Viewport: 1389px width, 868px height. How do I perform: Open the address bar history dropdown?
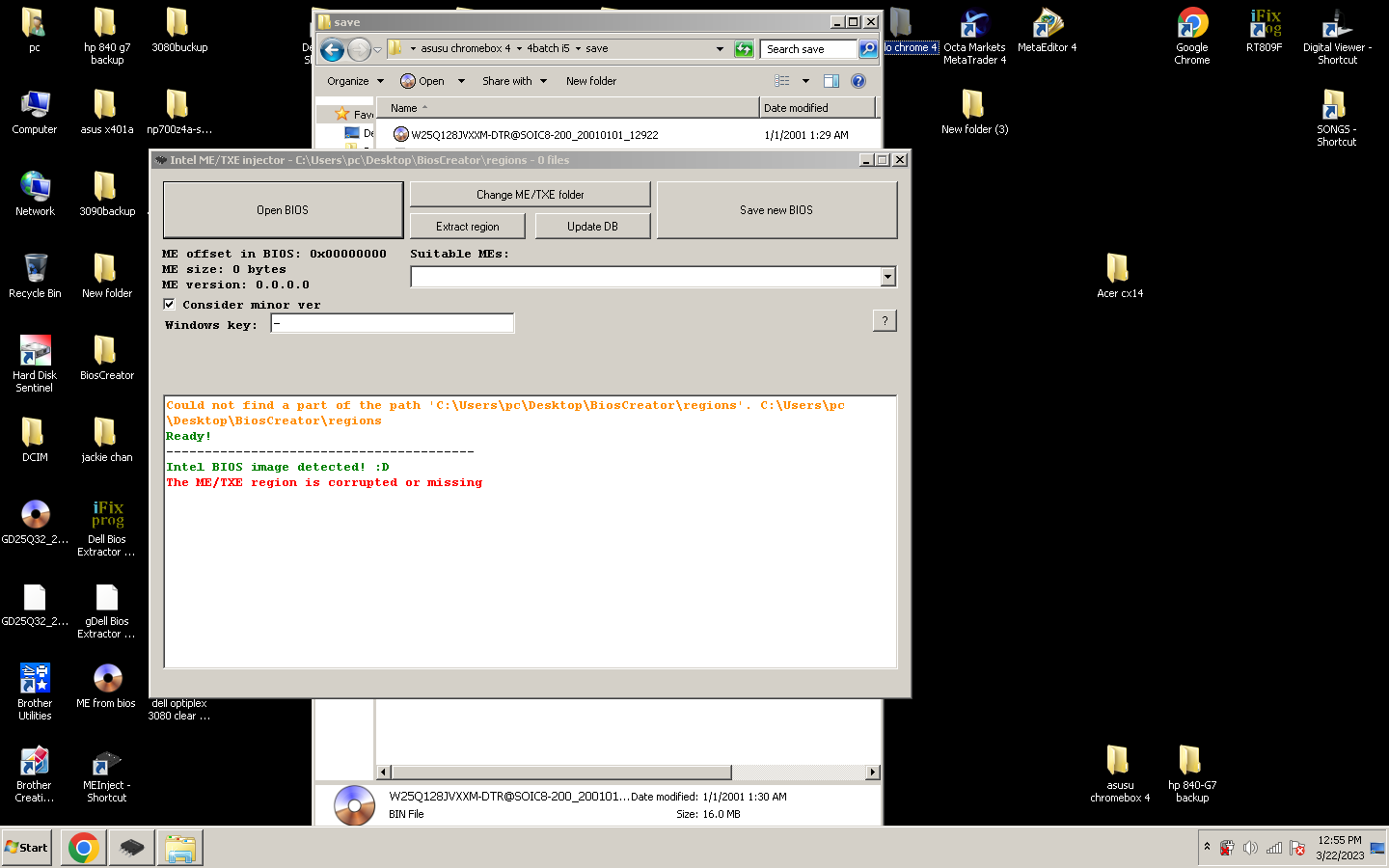[720, 49]
